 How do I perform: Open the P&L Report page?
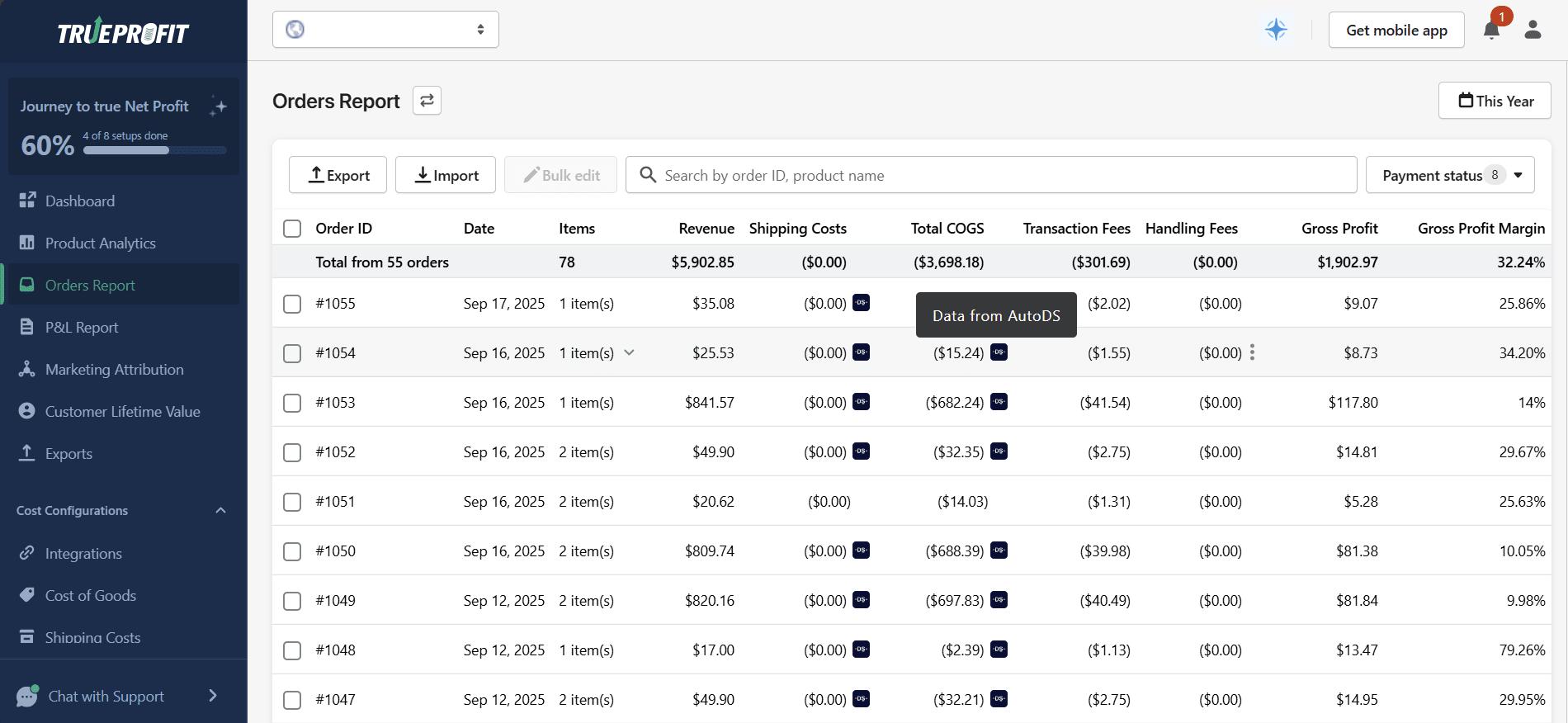(81, 327)
